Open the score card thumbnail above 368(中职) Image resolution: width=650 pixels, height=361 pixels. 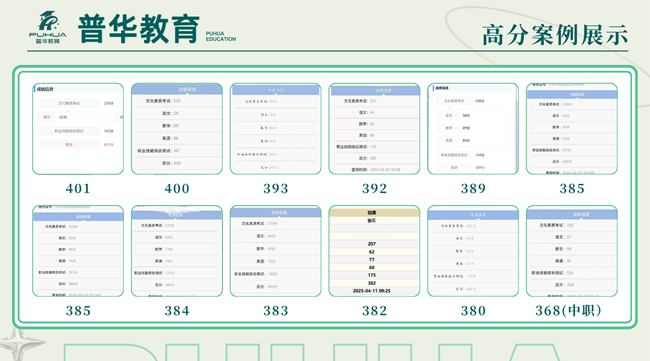pyautogui.click(x=572, y=251)
